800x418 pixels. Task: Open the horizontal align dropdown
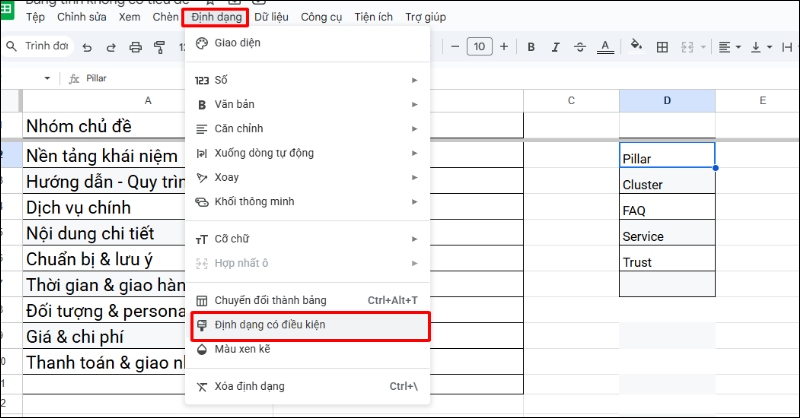[729, 47]
